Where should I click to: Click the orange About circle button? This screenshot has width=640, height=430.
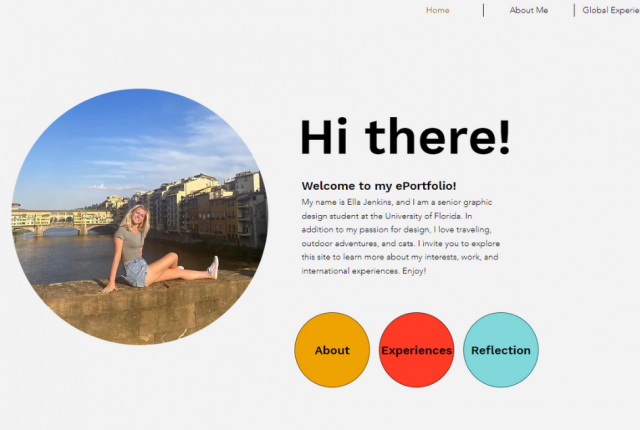pyautogui.click(x=332, y=350)
